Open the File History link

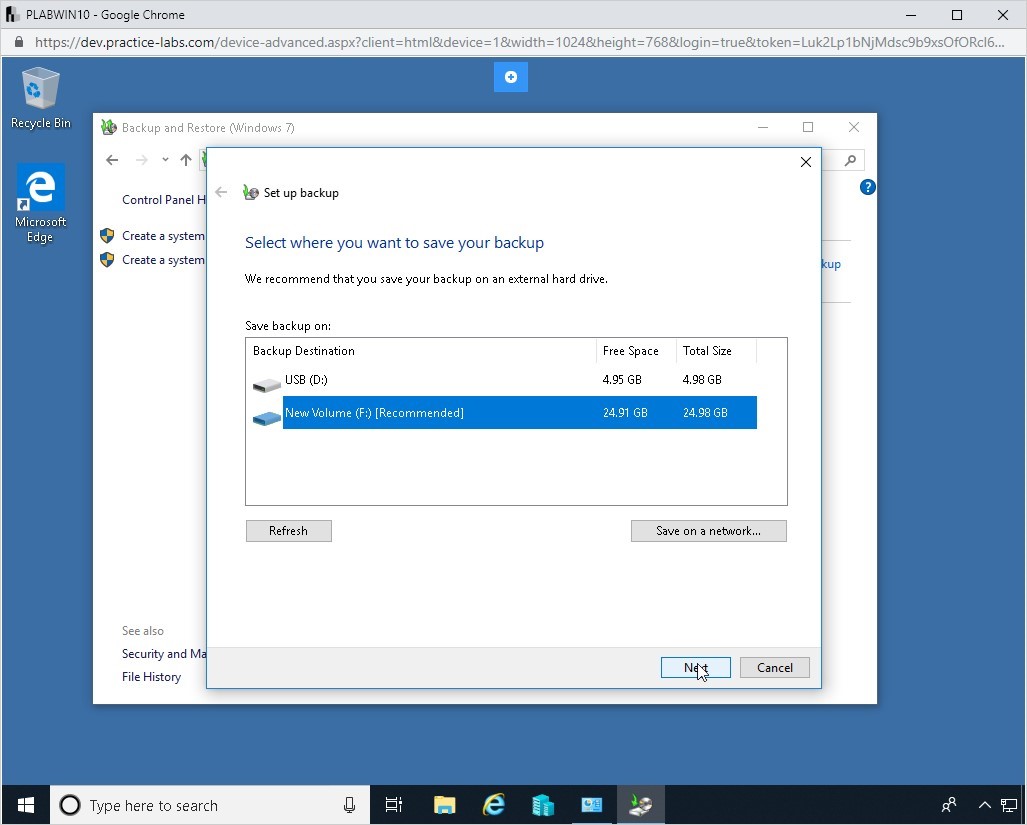[x=151, y=677]
